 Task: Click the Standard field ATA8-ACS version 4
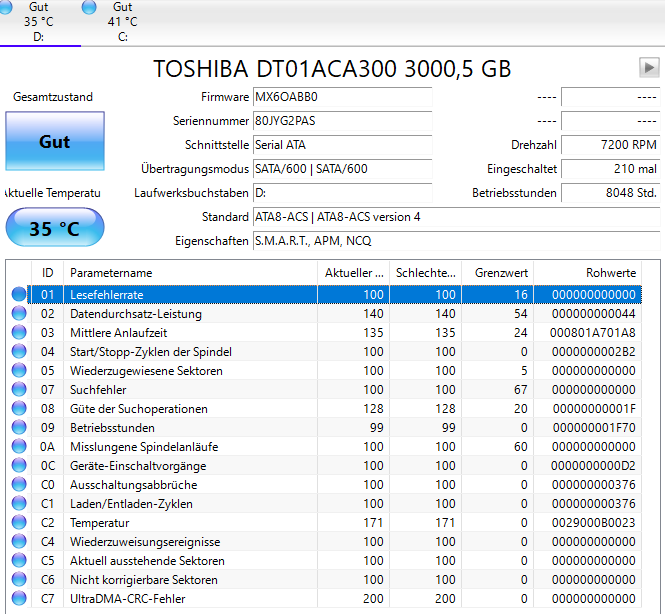coord(456,217)
